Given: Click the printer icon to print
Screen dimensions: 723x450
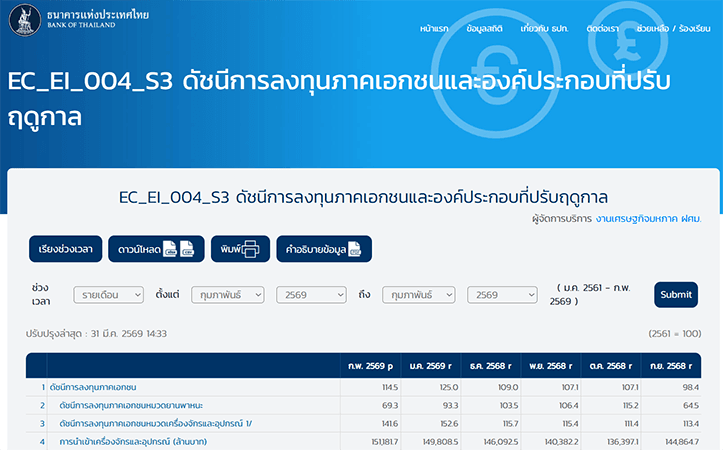Looking at the screenshot, I should 249,249.
